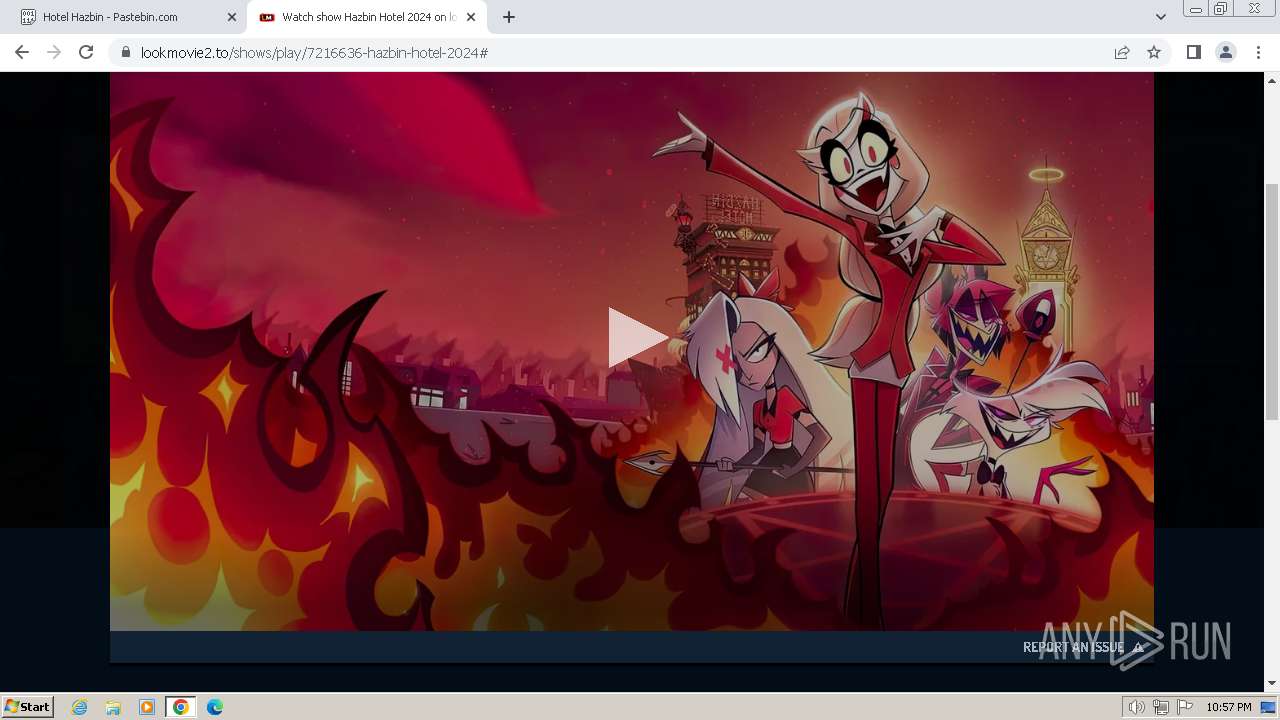Select the Watch show Hazbin Hotel tab
The image size is (1280, 720).
(x=368, y=17)
